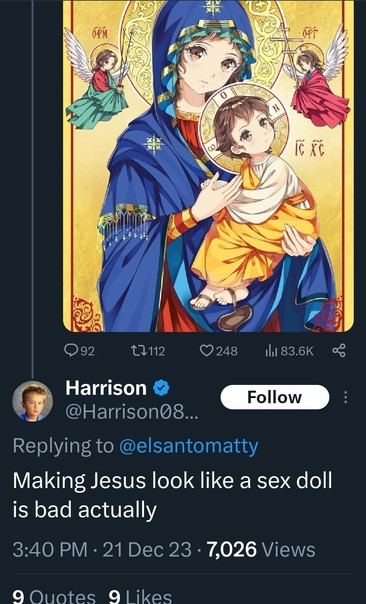Open view analytics bar chart icon
Screen dimensions: 366x604
tap(271, 351)
